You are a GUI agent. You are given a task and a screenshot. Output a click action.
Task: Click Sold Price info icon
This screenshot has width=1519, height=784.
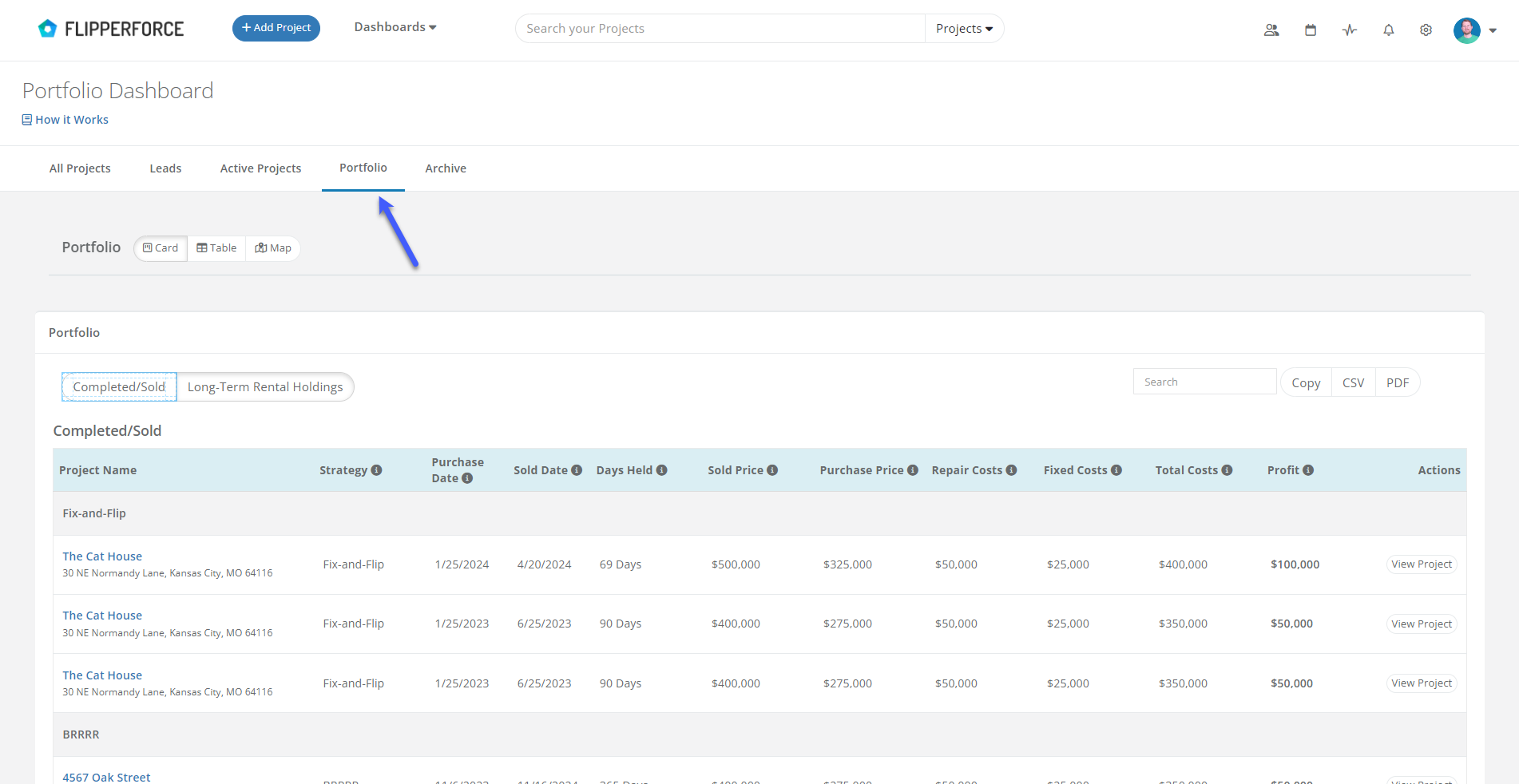pos(772,470)
